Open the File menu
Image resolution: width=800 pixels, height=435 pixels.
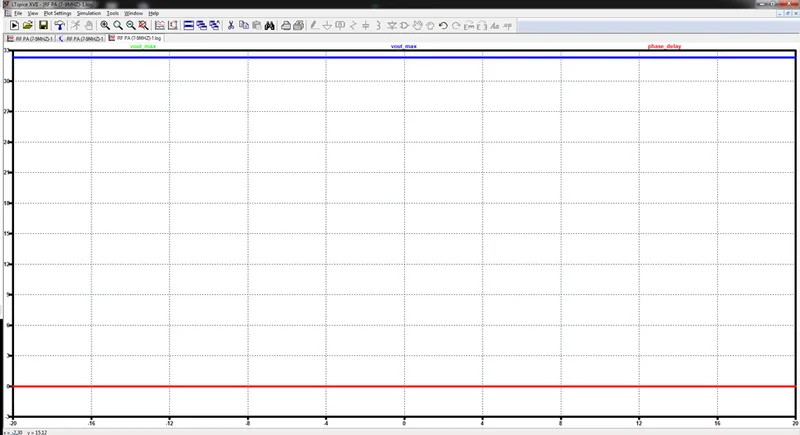pyautogui.click(x=18, y=13)
